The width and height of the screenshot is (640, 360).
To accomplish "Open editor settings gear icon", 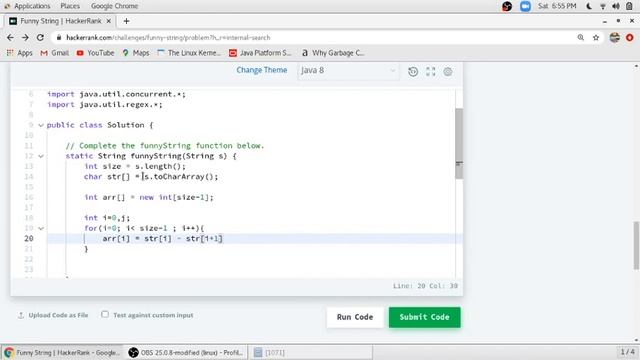I will point(448,71).
